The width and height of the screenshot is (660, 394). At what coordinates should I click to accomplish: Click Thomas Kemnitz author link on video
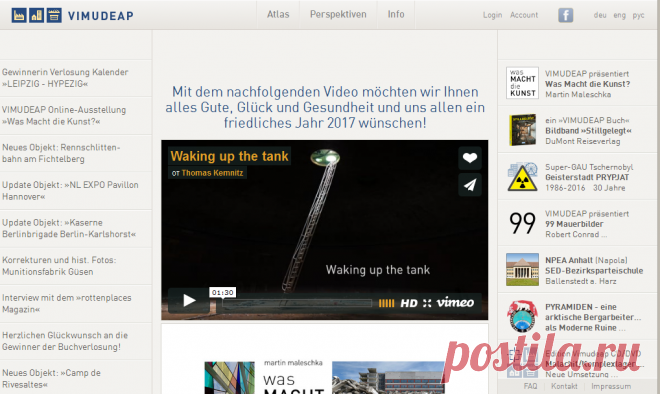click(x=212, y=173)
